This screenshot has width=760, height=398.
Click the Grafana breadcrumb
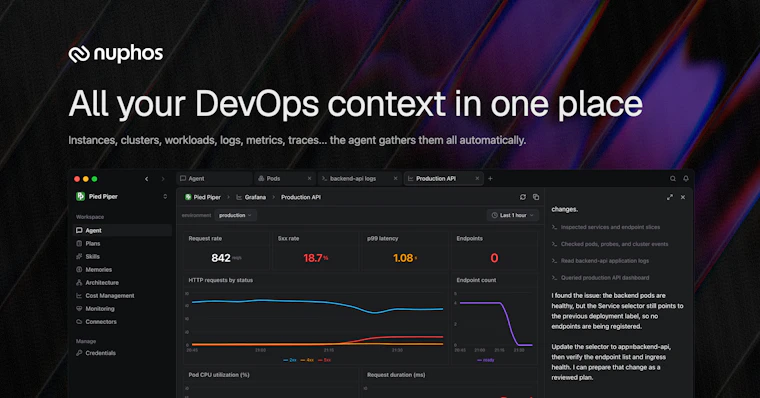251,197
